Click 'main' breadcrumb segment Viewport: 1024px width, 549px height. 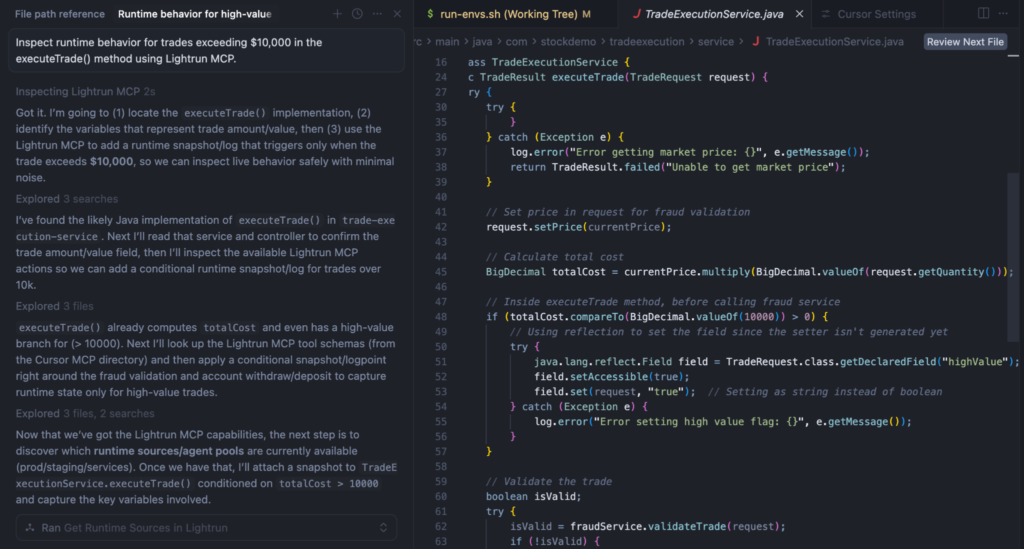pos(447,42)
